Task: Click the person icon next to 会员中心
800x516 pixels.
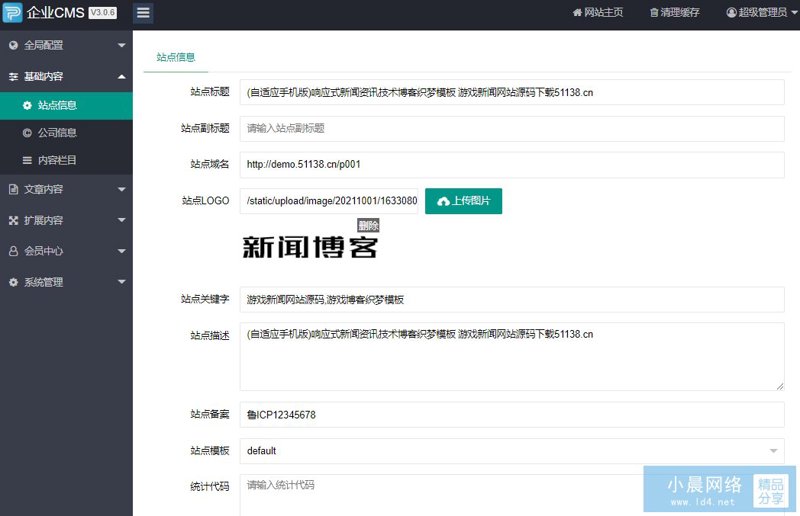Action: click(13, 251)
